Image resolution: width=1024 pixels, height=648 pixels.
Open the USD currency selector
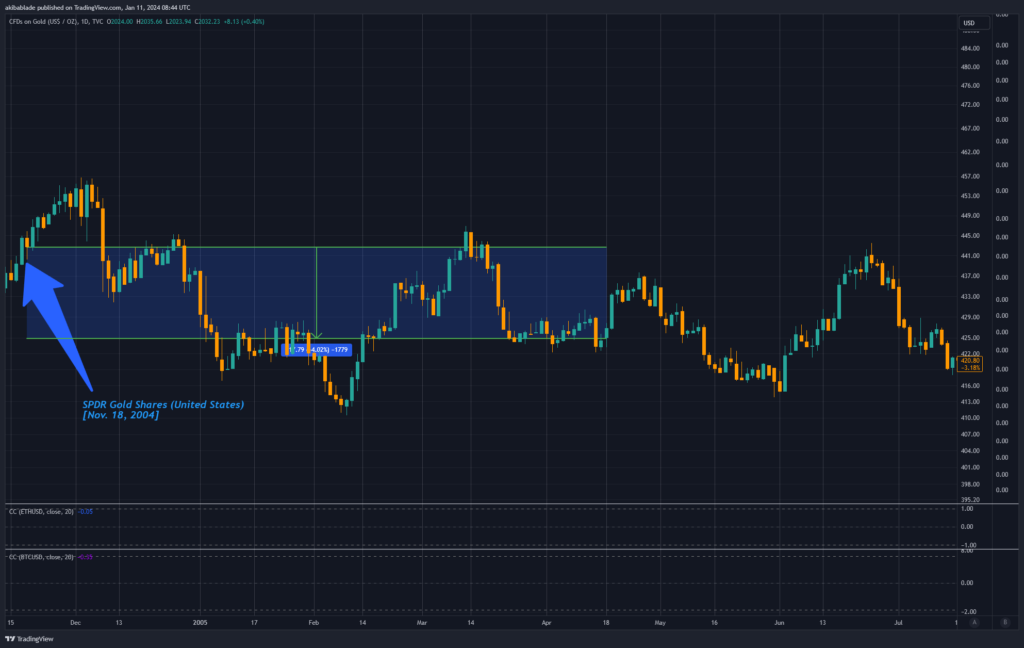pyautogui.click(x=969, y=22)
